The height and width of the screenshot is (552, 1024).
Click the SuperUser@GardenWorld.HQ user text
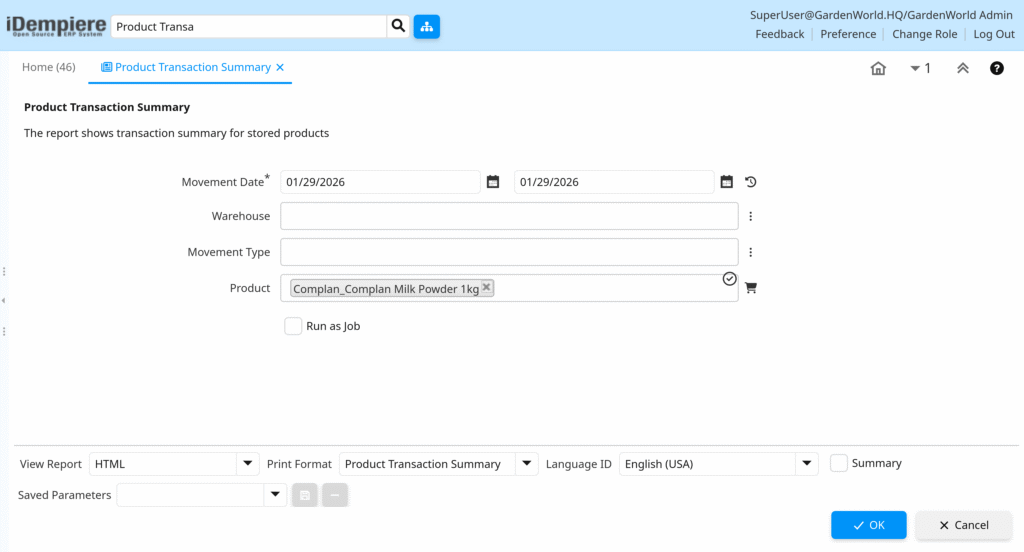[x=881, y=15]
